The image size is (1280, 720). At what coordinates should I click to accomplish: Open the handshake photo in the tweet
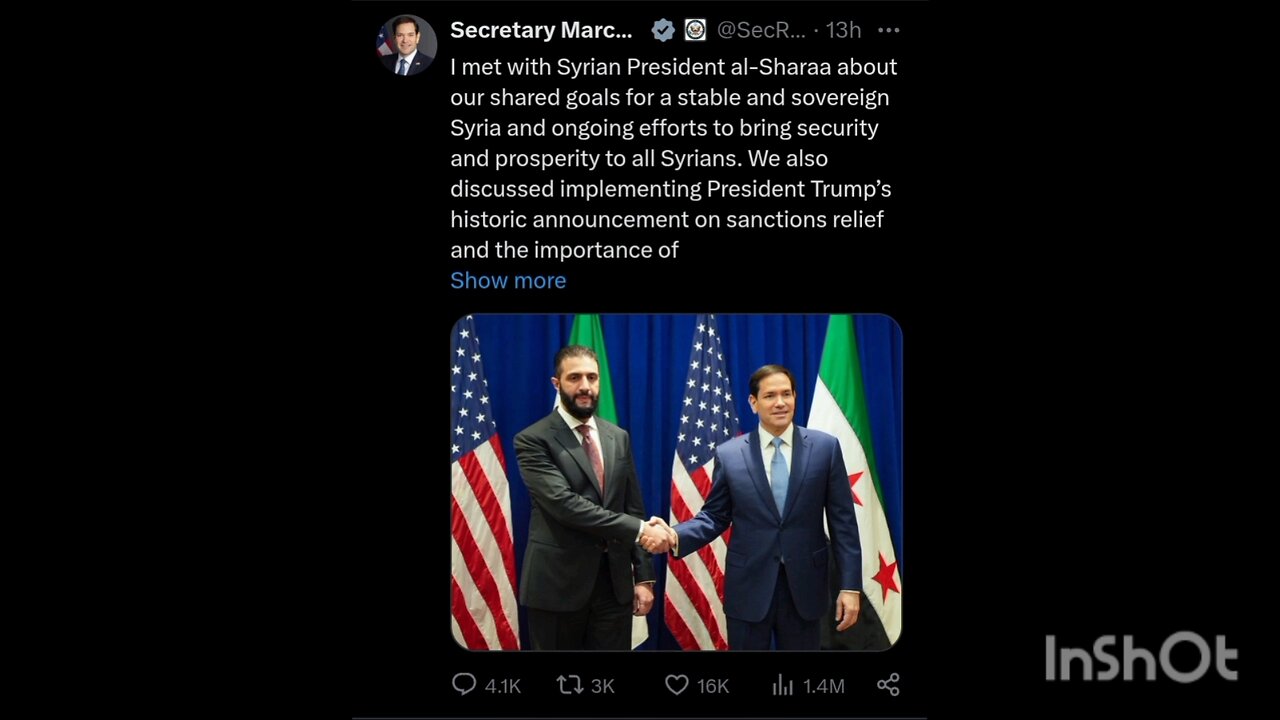pyautogui.click(x=676, y=482)
